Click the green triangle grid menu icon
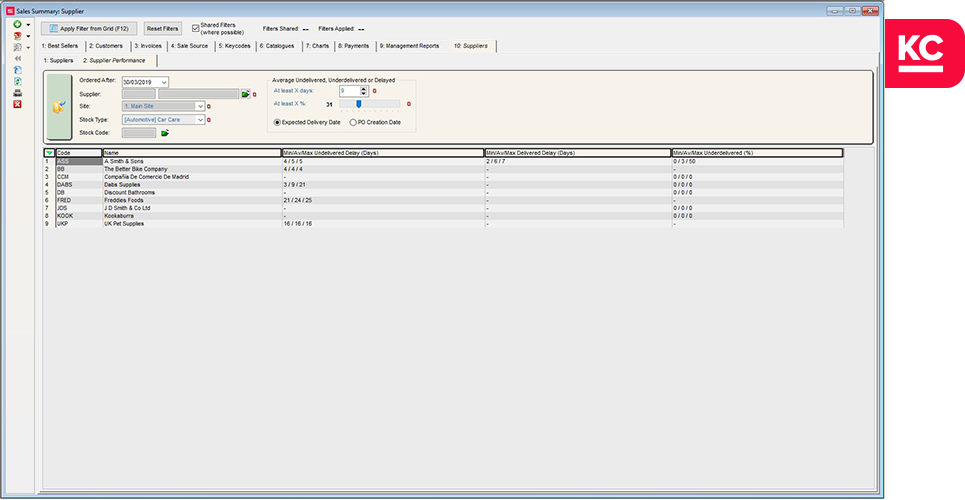 49,152
